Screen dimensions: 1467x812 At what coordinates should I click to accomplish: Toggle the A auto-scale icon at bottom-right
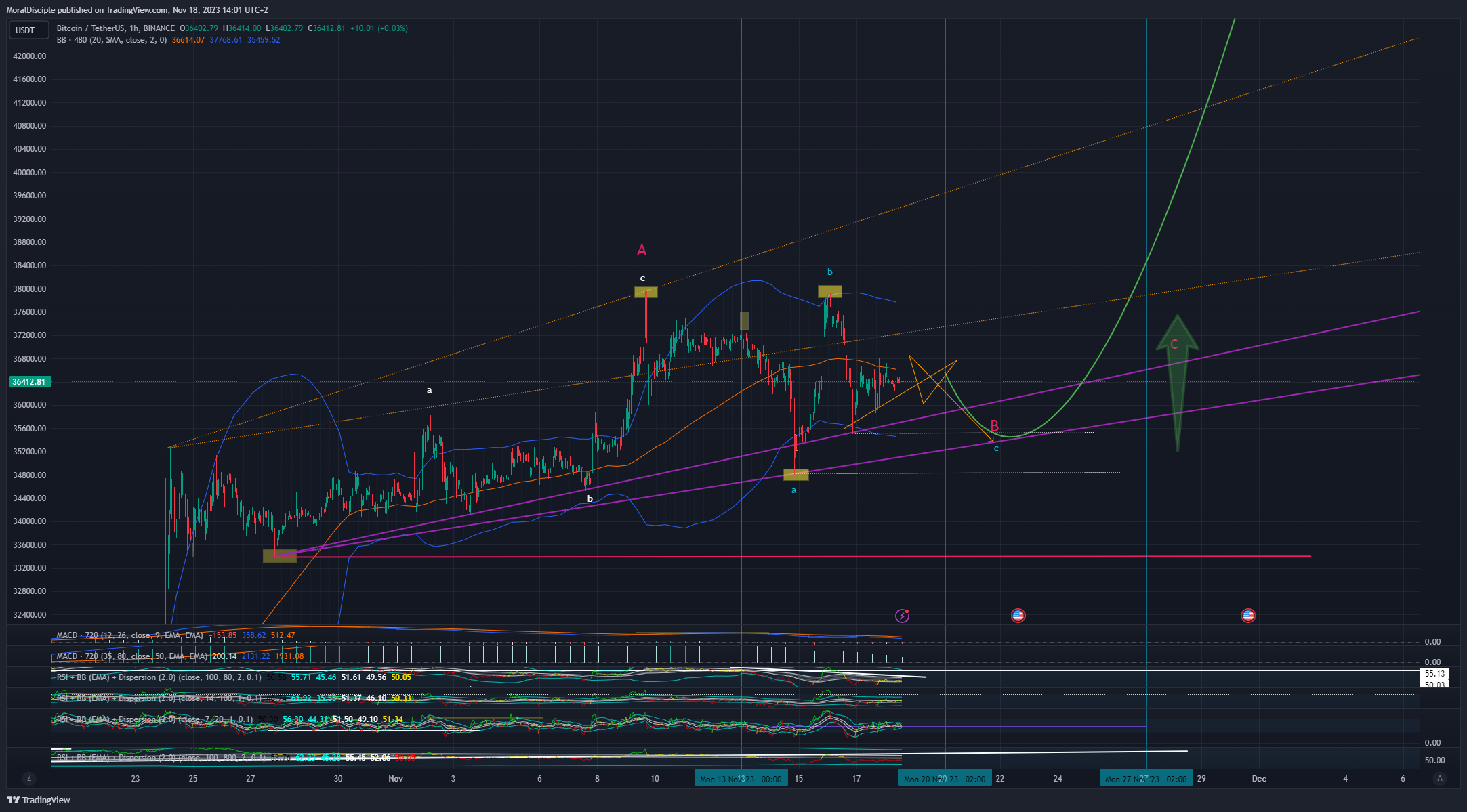[1441, 779]
